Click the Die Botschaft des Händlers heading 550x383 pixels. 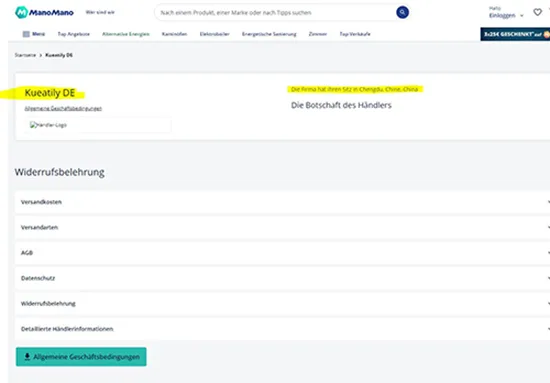pos(341,105)
